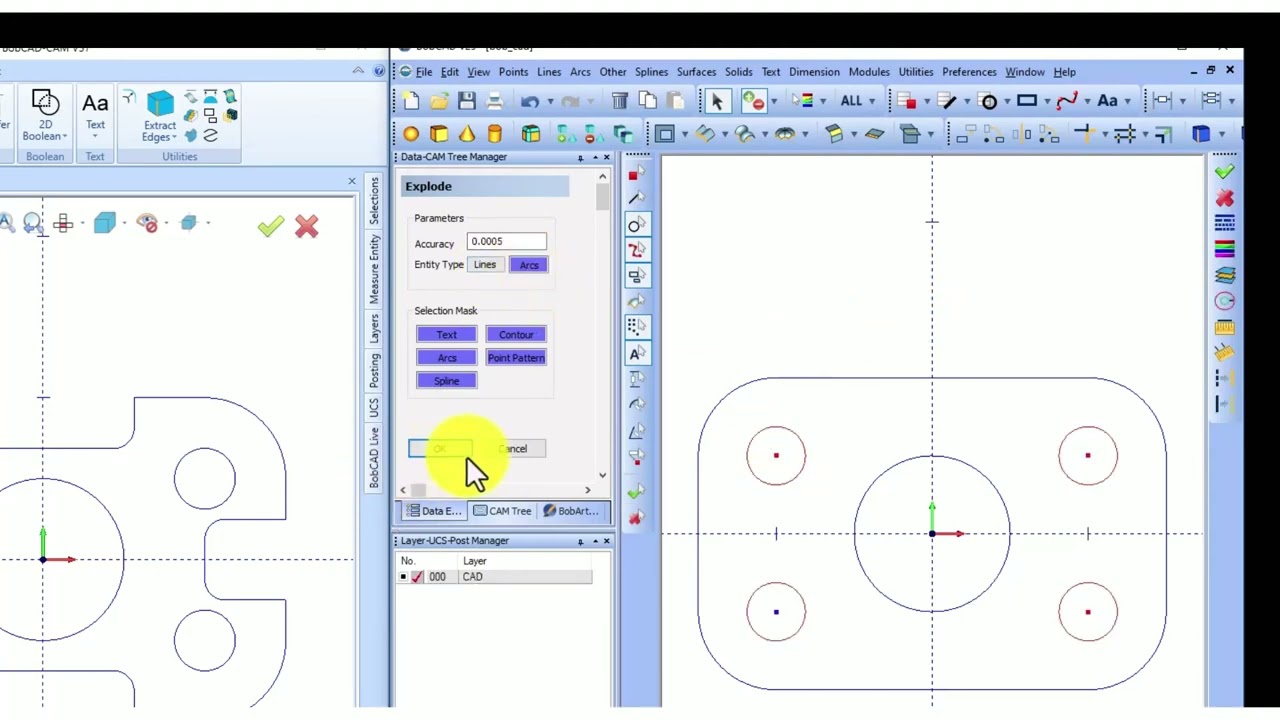Toggle the Lines entity type
Viewport: 1280px width, 720px height.
pos(485,265)
